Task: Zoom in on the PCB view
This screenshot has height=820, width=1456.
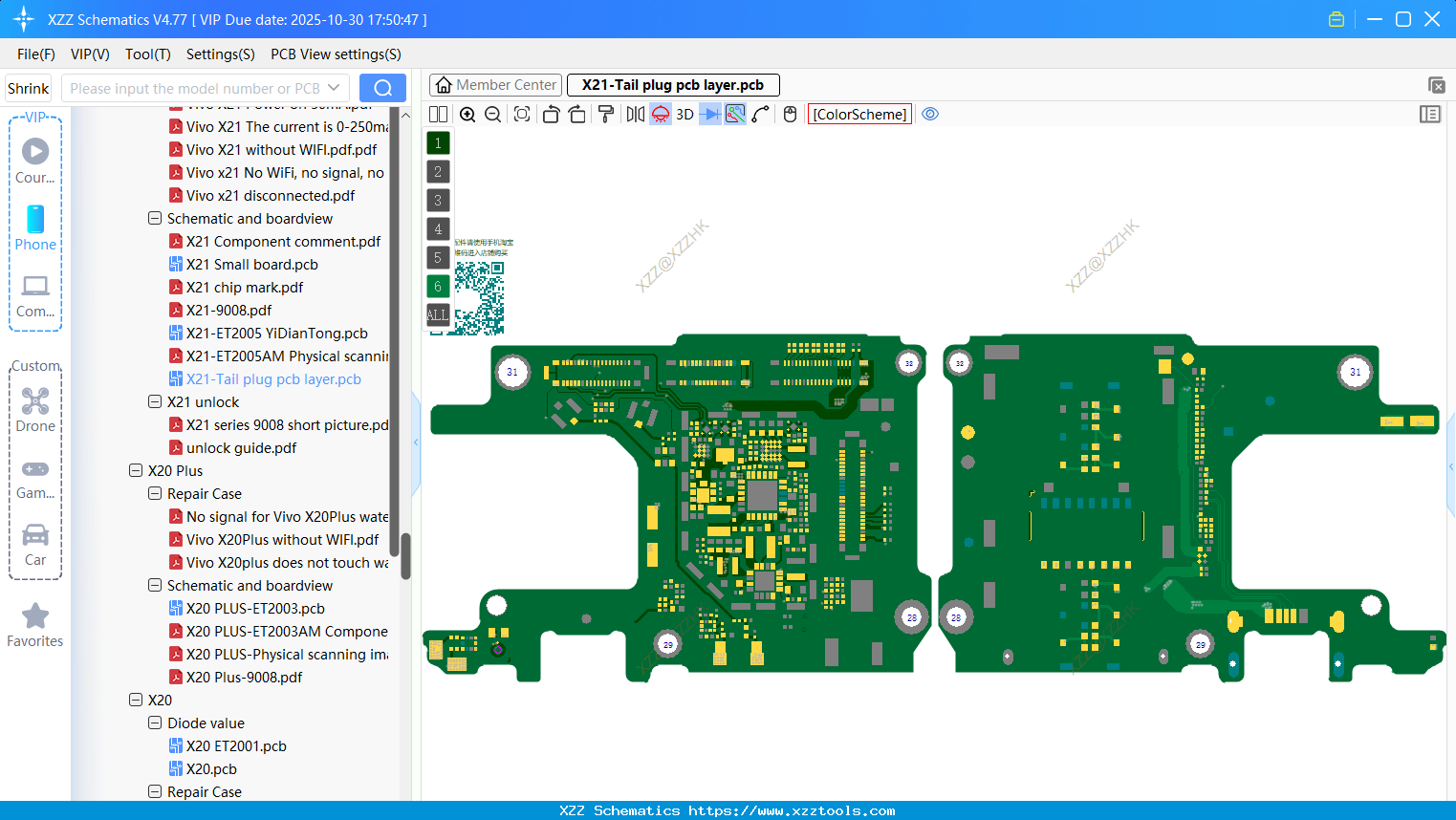Action: (x=467, y=115)
